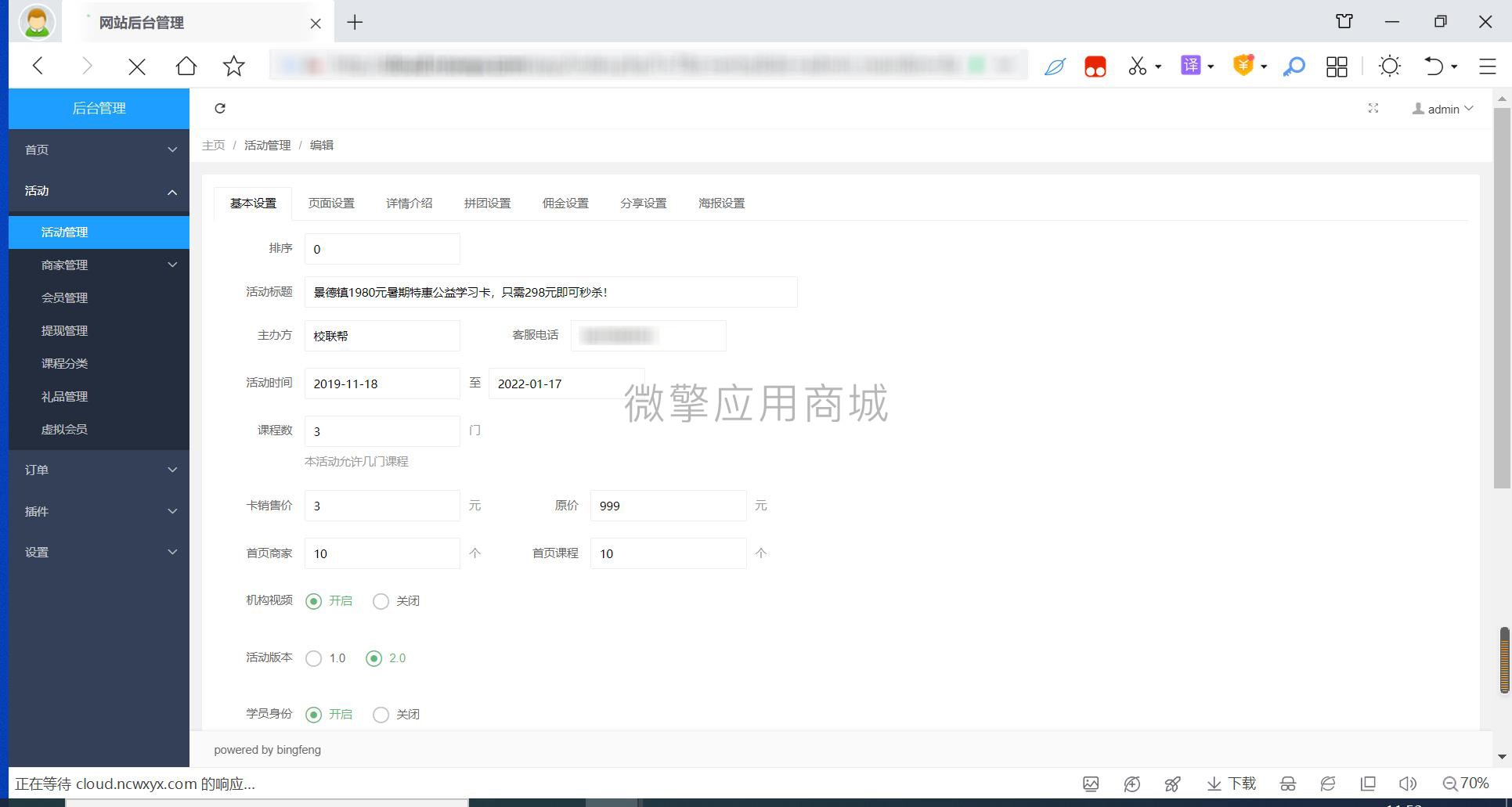
Task: Click 主页 breadcrumb link
Action: tap(213, 146)
